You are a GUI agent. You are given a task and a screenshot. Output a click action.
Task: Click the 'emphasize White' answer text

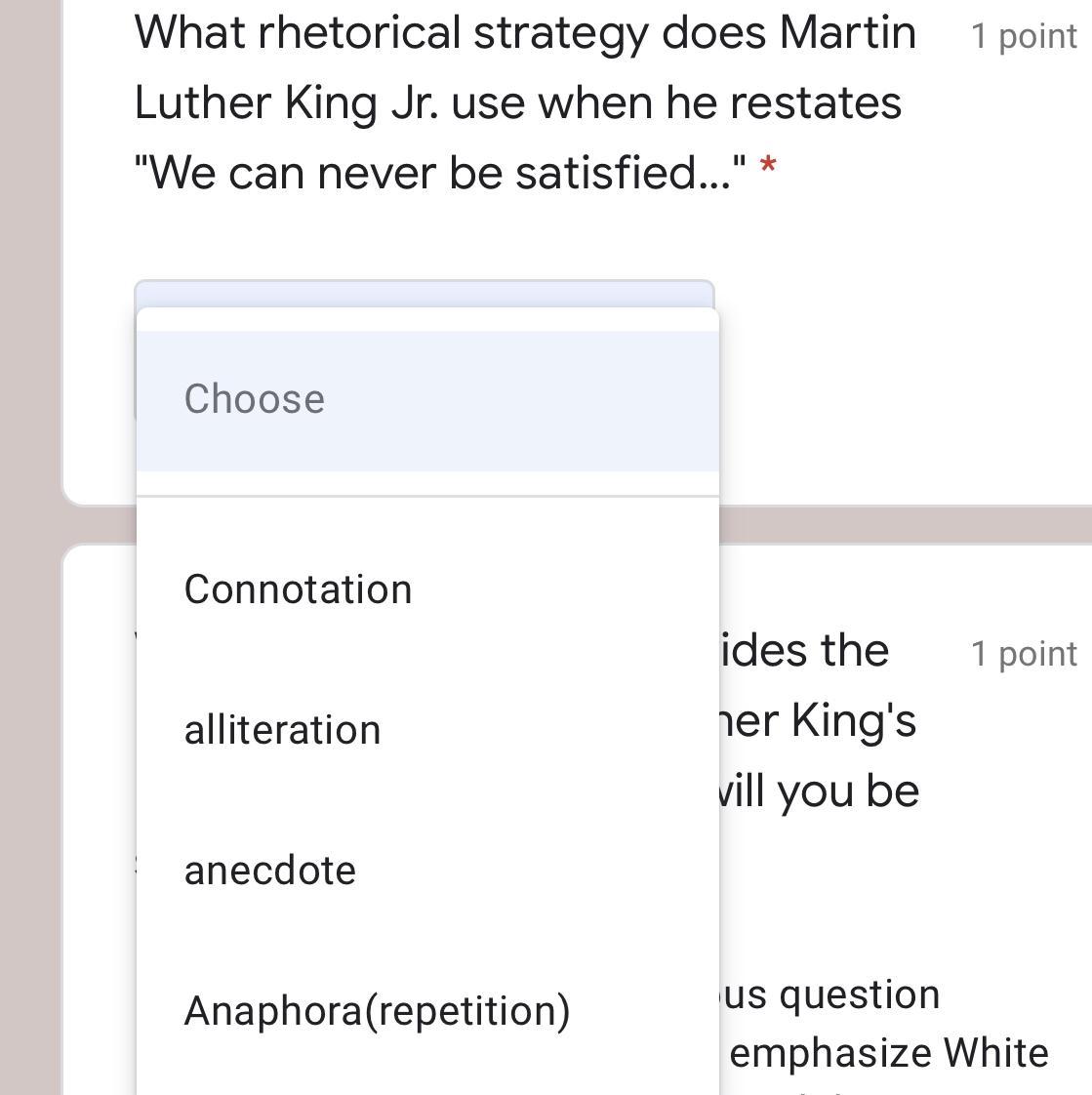tap(888, 1054)
